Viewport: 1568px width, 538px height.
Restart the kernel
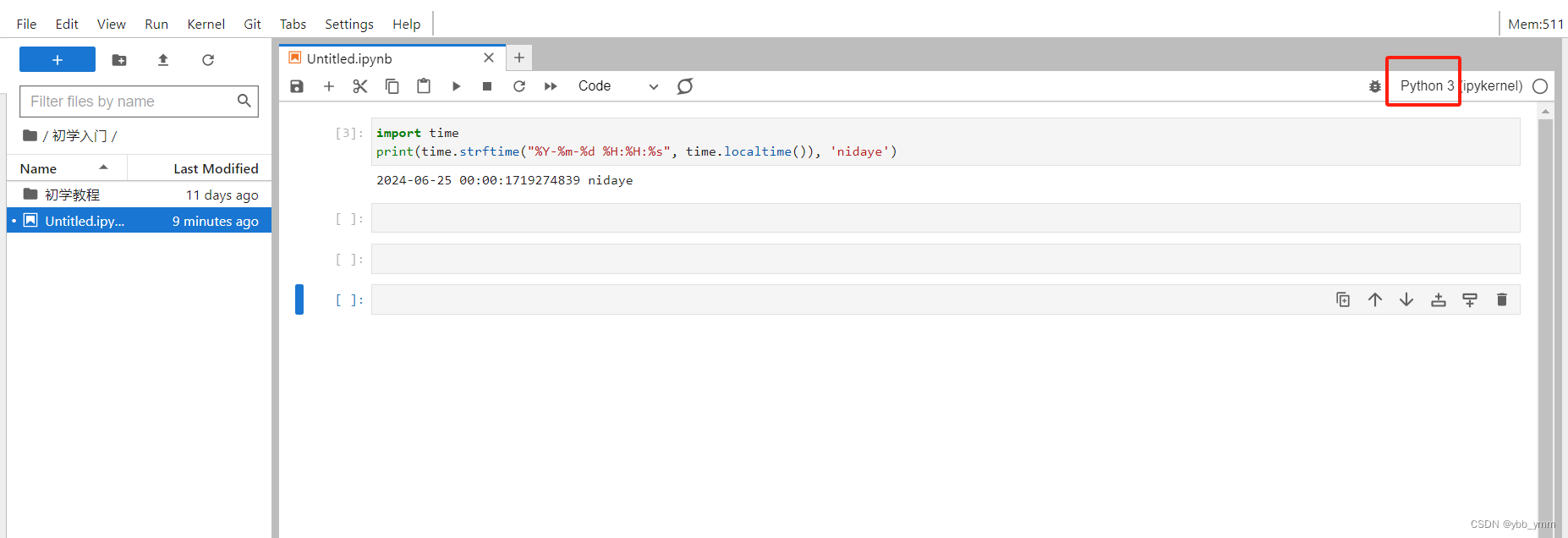point(519,86)
